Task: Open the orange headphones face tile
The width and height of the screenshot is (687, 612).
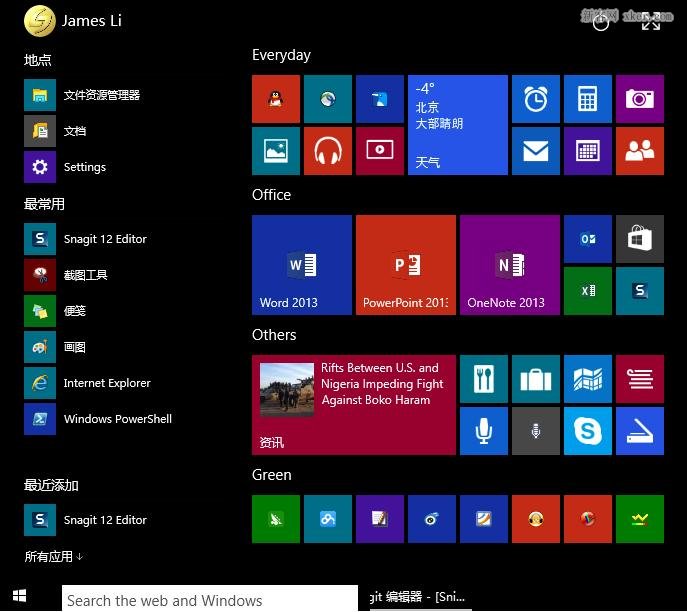Action: [x=536, y=519]
